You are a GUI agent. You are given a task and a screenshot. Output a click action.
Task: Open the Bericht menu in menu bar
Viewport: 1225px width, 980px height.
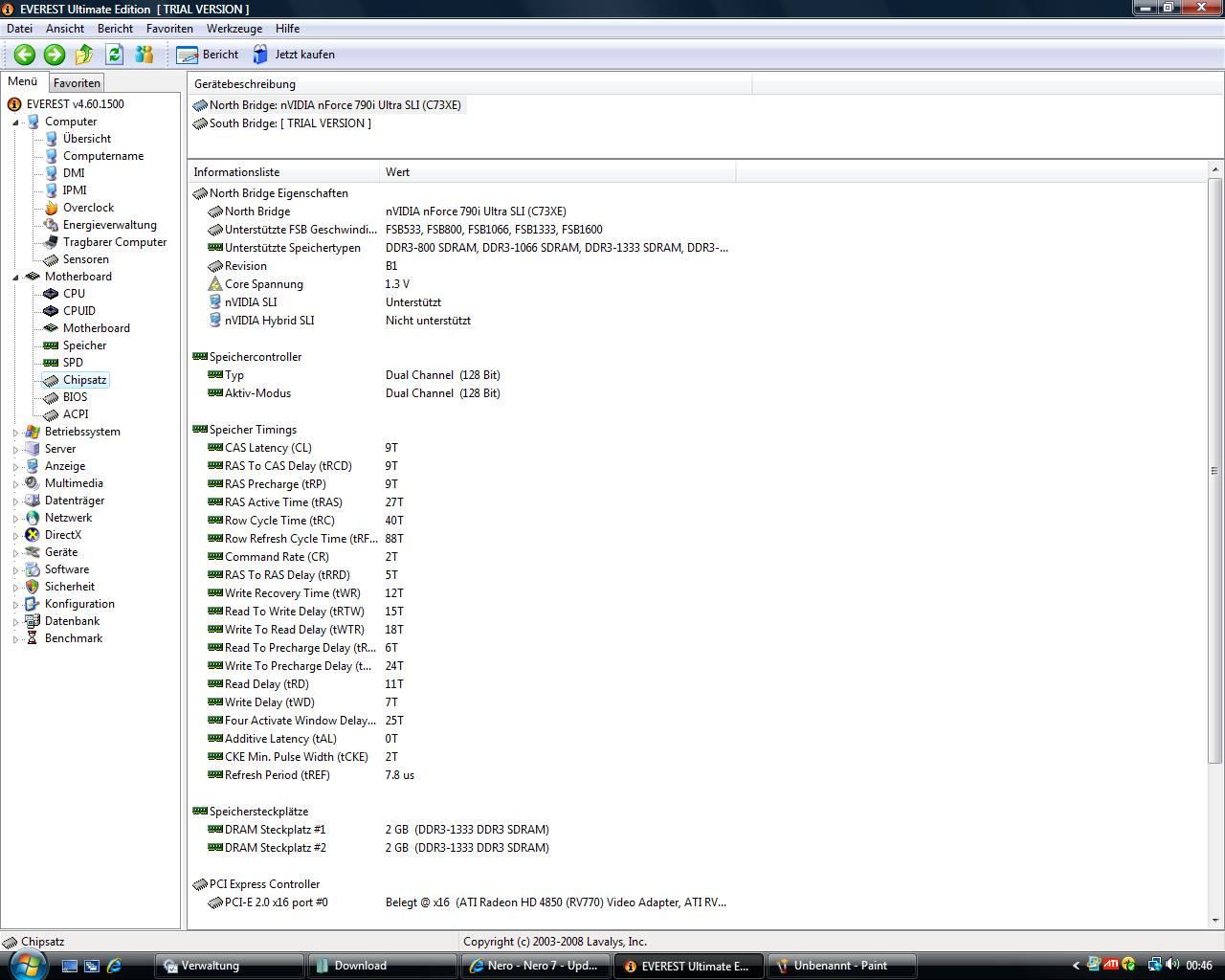(x=115, y=29)
